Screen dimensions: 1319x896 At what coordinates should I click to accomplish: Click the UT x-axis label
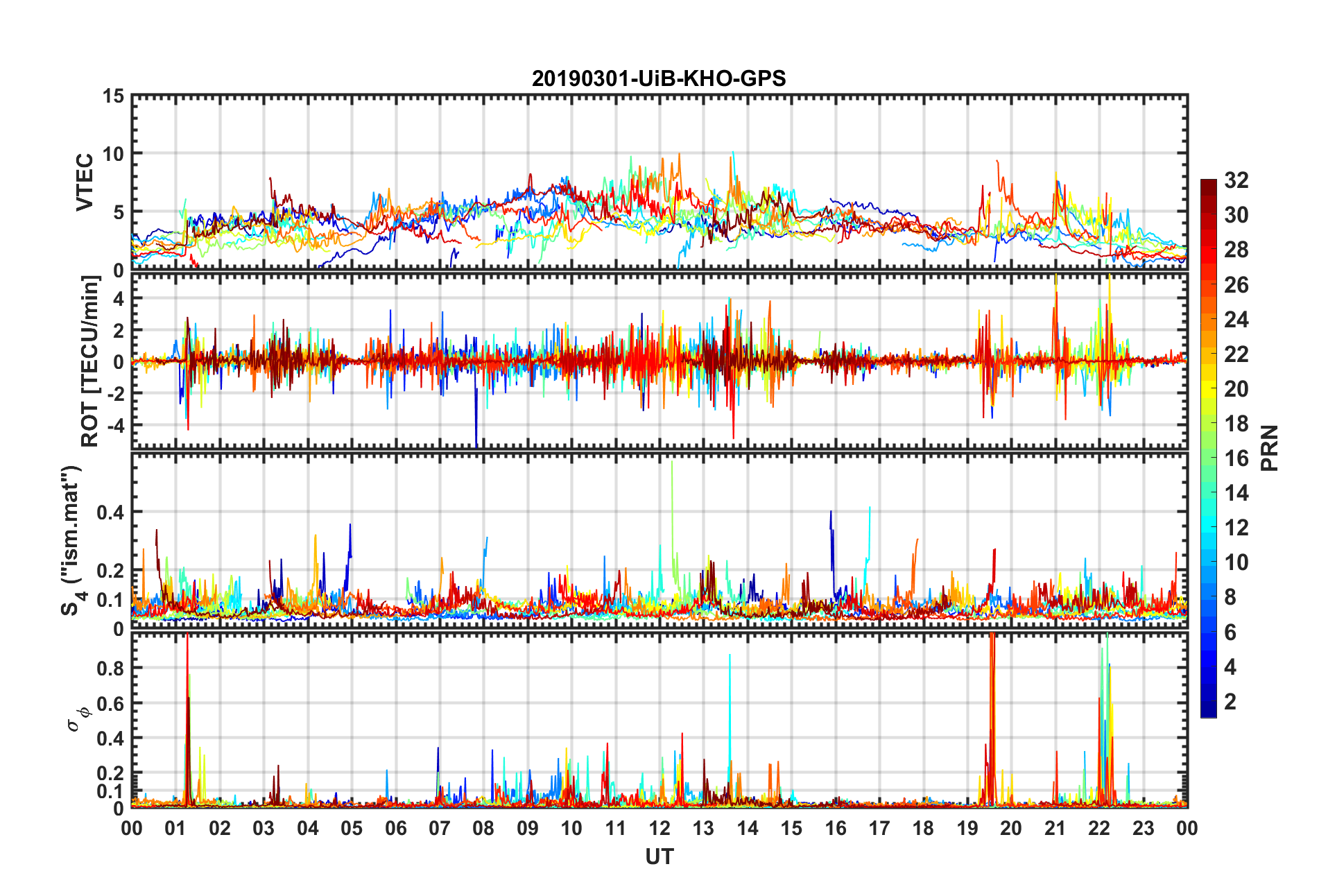pos(659,857)
